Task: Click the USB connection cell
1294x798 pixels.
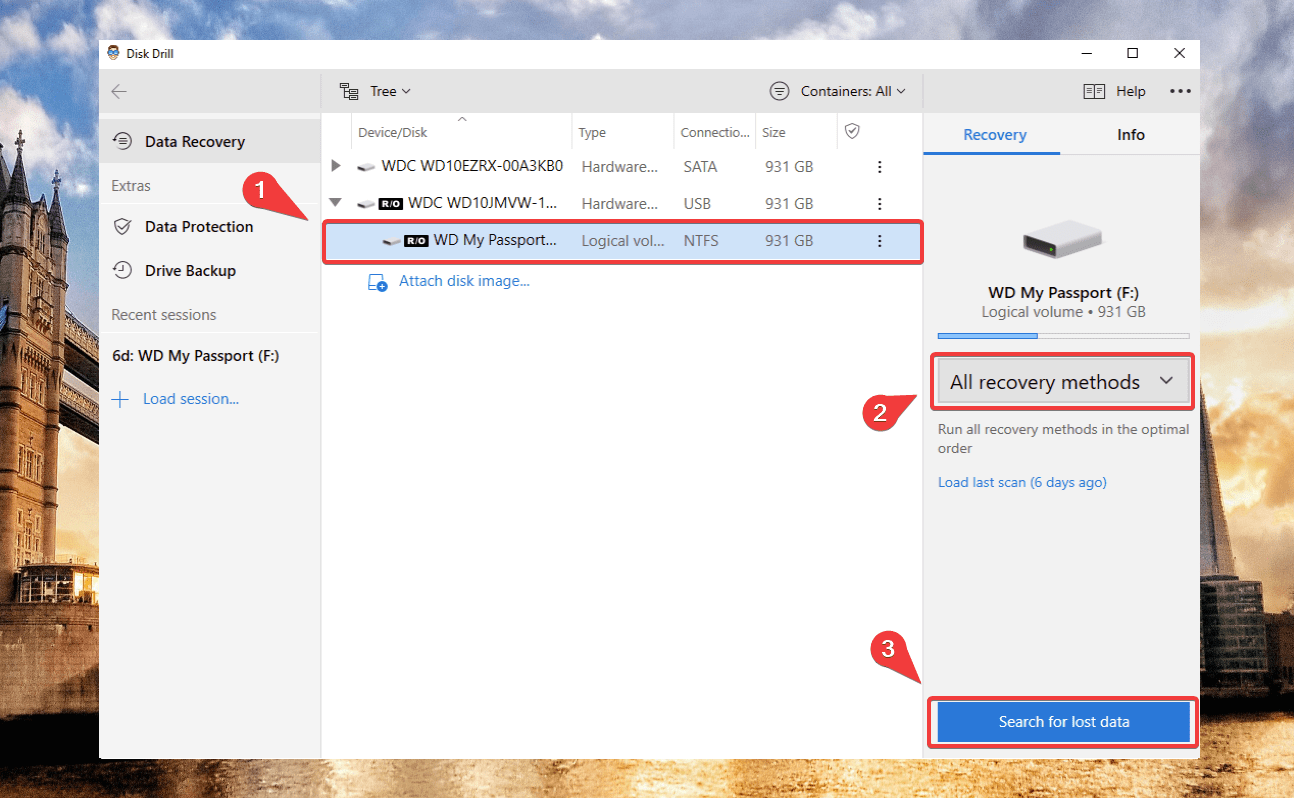Action: 697,204
